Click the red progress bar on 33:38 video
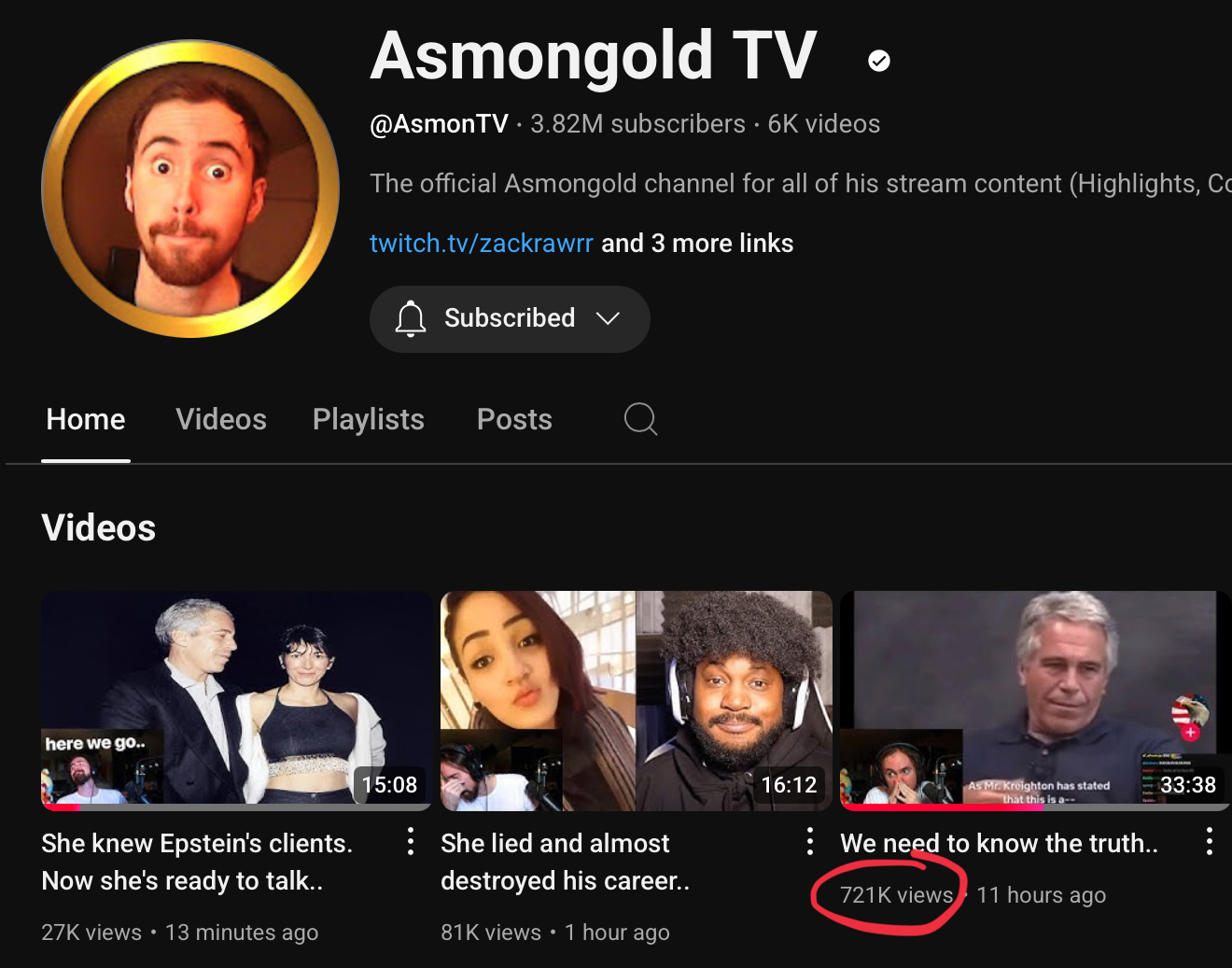This screenshot has height=968, width=1232. (x=942, y=807)
